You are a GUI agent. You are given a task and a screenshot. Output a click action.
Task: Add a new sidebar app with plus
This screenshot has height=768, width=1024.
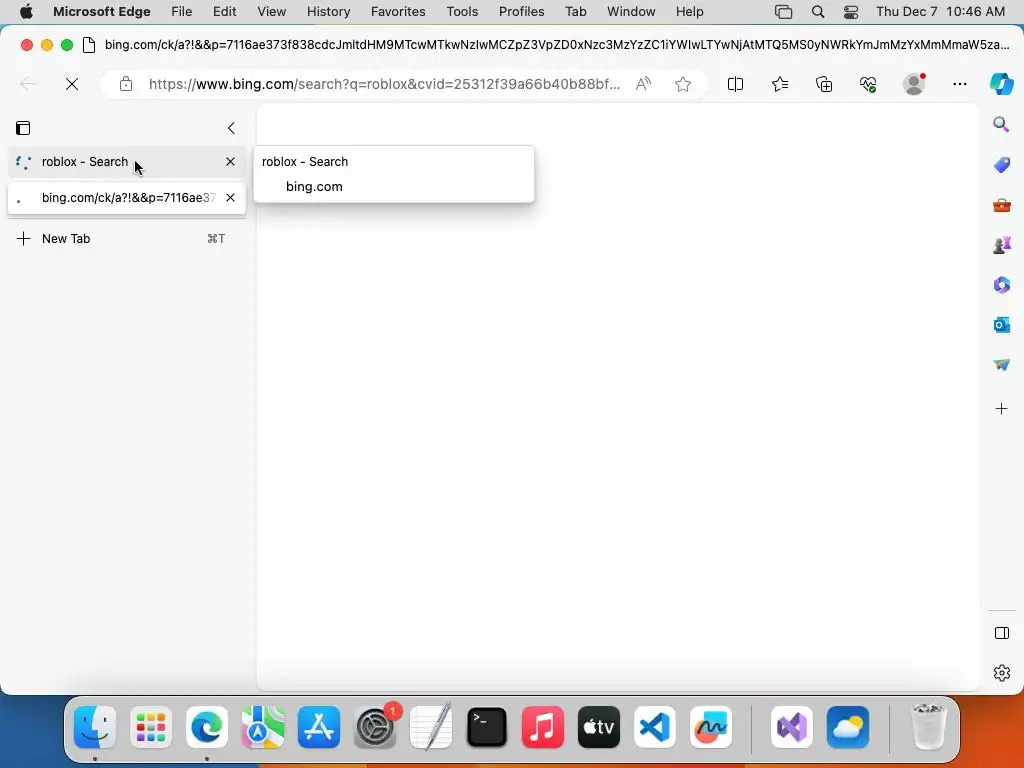[1002, 409]
